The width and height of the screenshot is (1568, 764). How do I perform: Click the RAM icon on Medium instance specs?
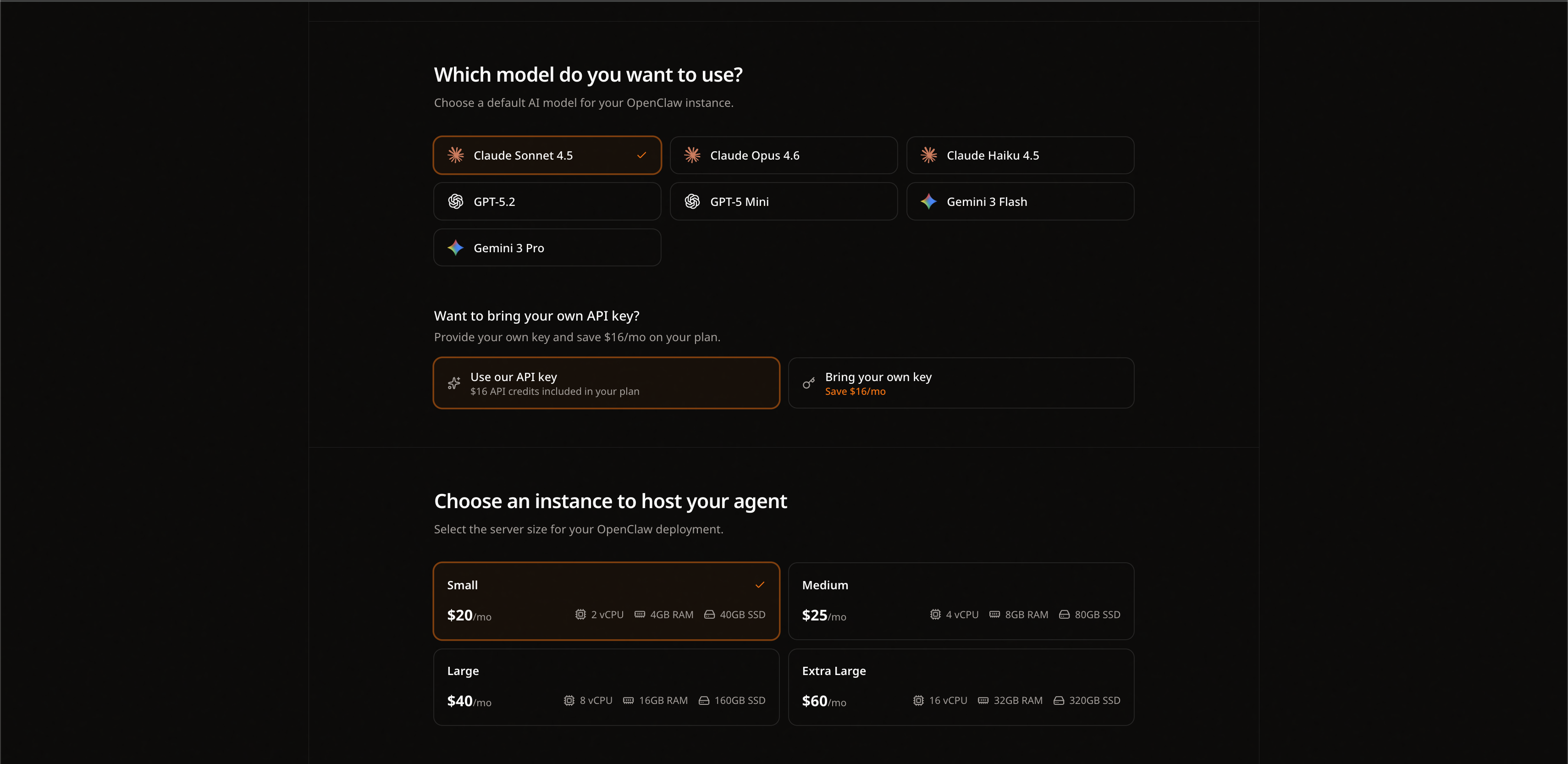click(x=994, y=615)
